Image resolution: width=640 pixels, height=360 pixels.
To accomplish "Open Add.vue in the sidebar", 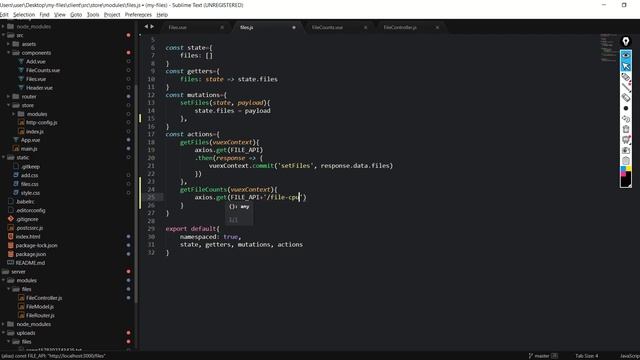I will point(36,62).
